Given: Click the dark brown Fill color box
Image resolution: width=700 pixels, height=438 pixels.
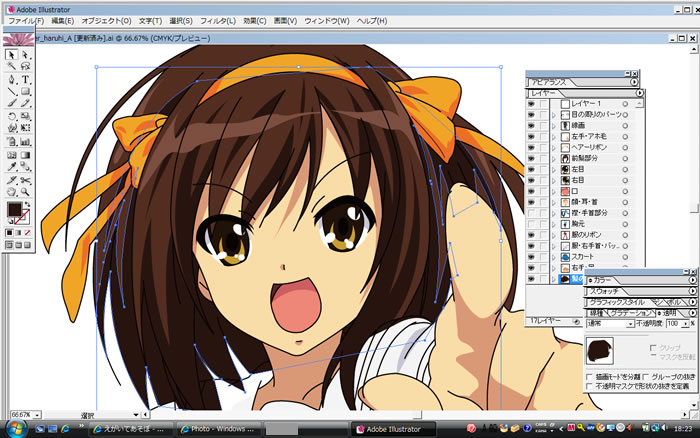Looking at the screenshot, I should 14,210.
